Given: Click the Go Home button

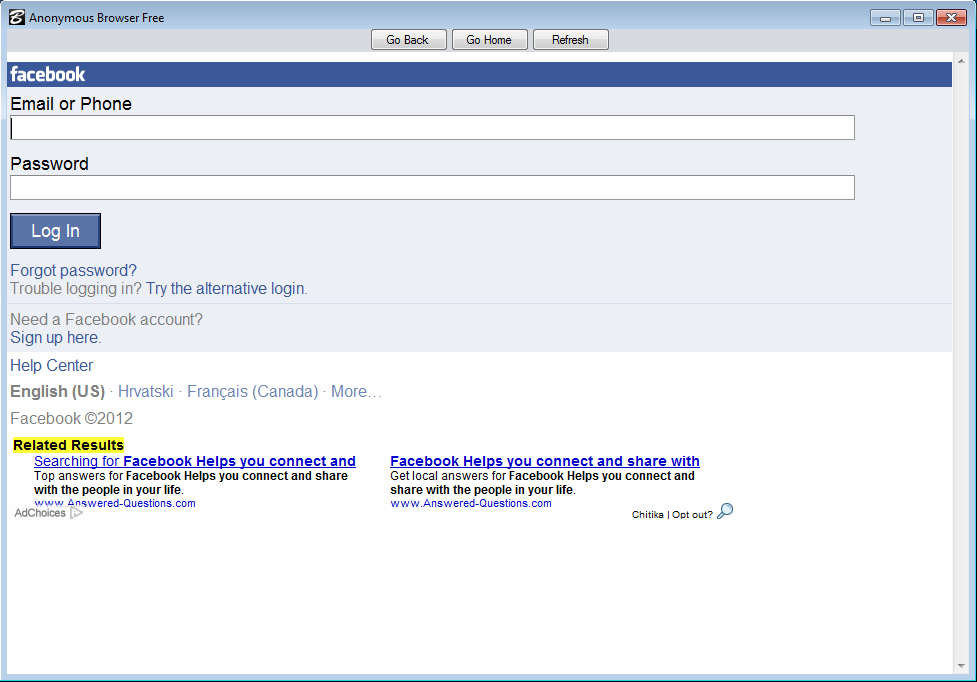Looking at the screenshot, I should [489, 40].
